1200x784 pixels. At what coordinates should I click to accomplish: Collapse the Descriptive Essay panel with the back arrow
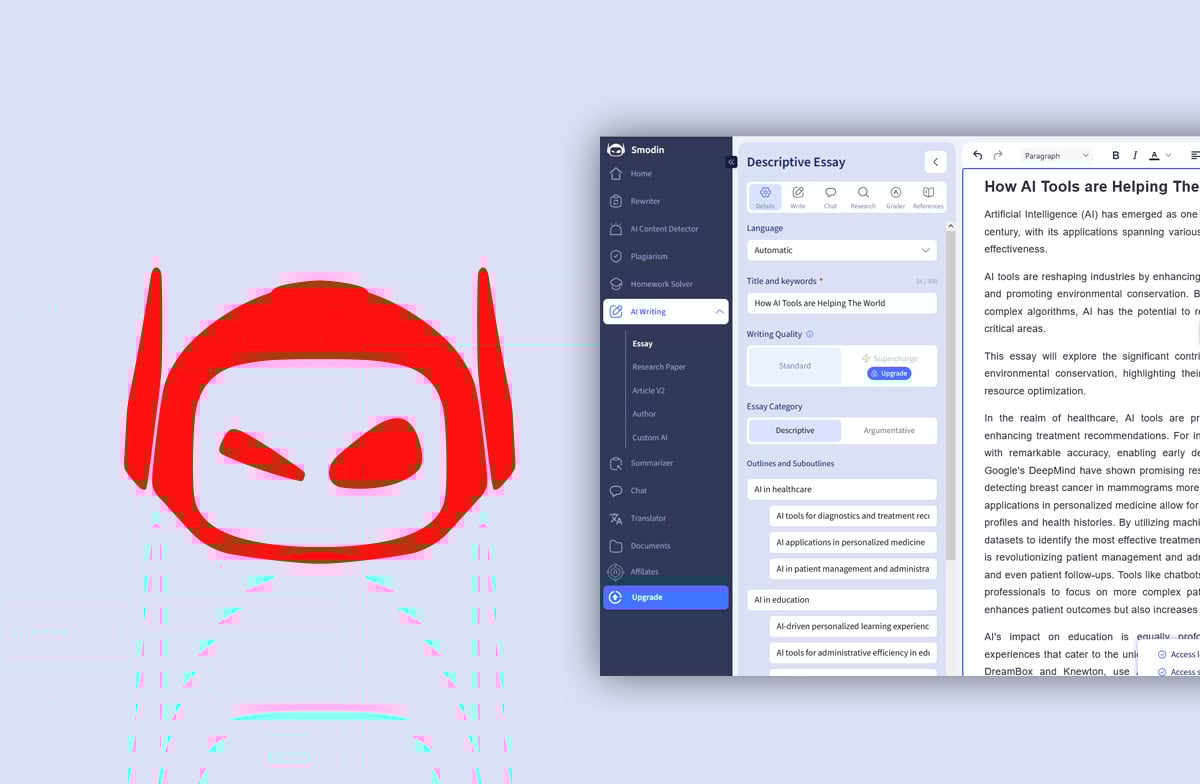click(935, 162)
